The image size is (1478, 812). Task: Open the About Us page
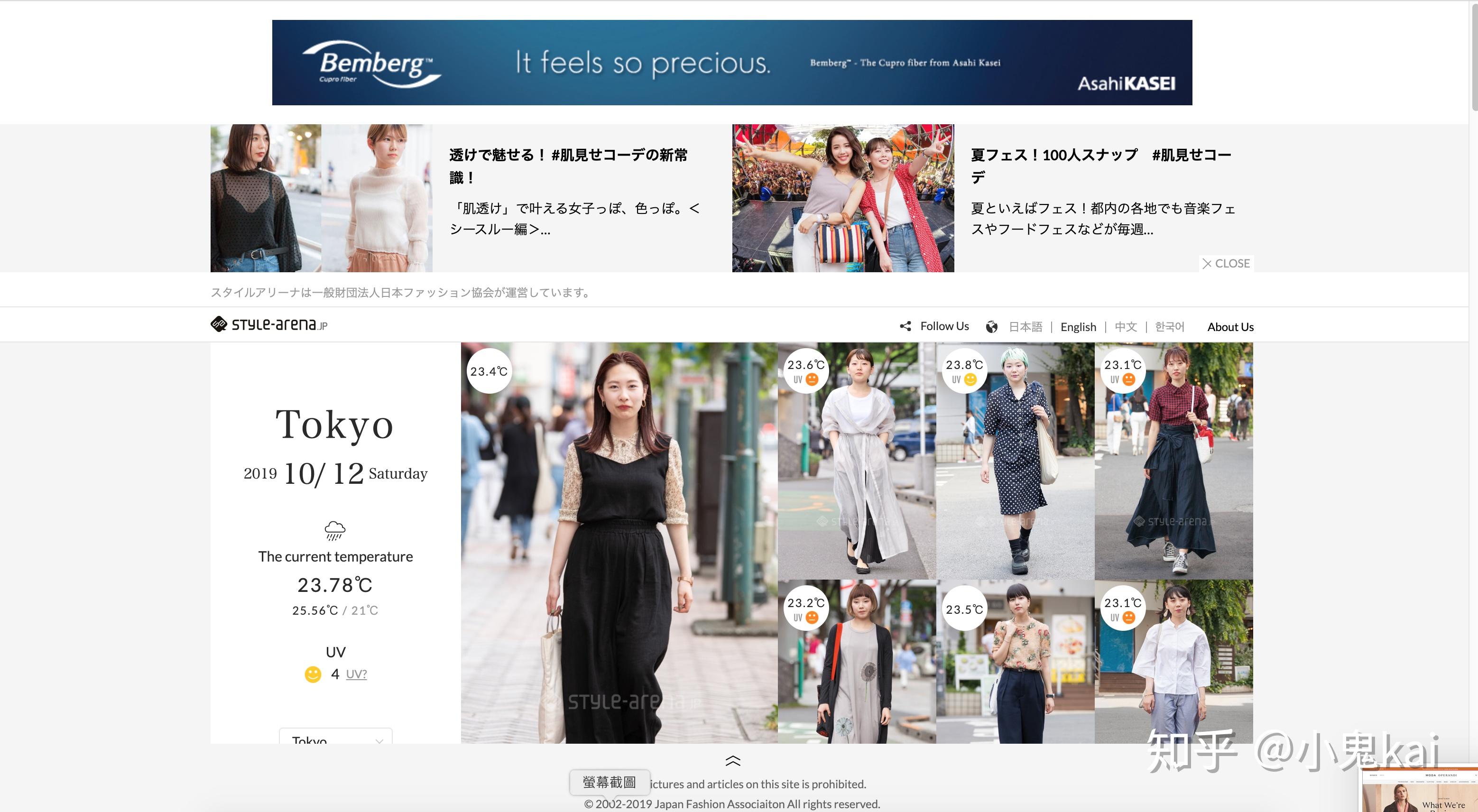pyautogui.click(x=1230, y=326)
